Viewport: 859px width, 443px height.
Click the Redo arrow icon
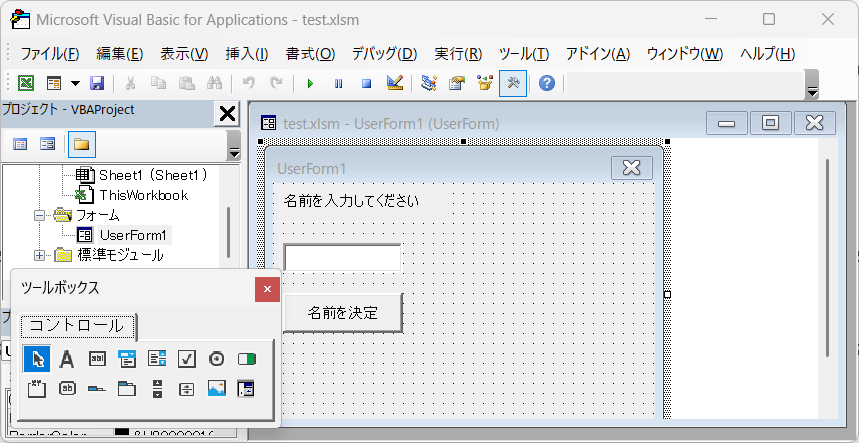[277, 84]
